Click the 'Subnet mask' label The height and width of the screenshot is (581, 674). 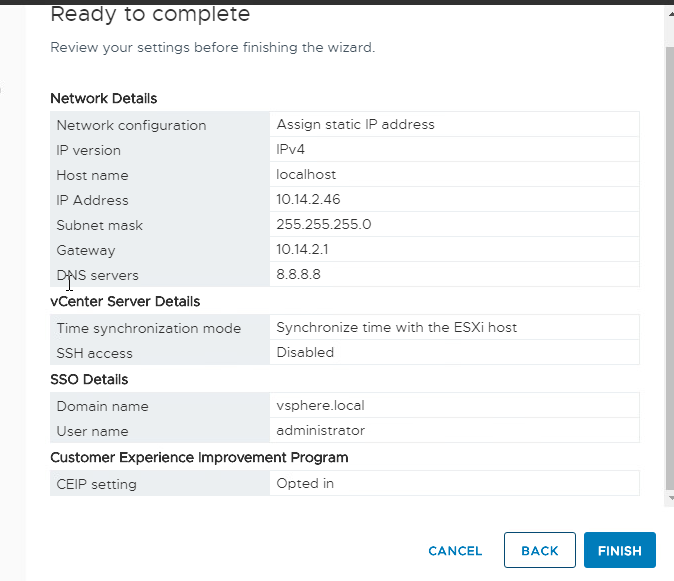tap(100, 225)
